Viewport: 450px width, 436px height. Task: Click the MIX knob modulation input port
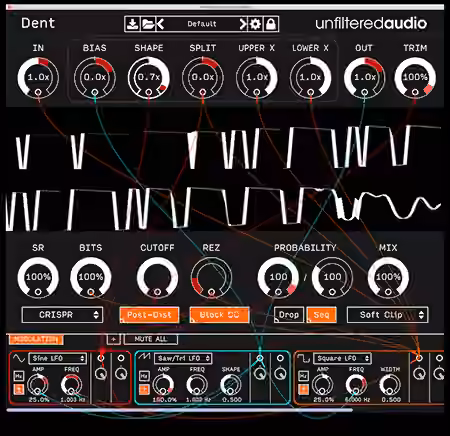(388, 292)
